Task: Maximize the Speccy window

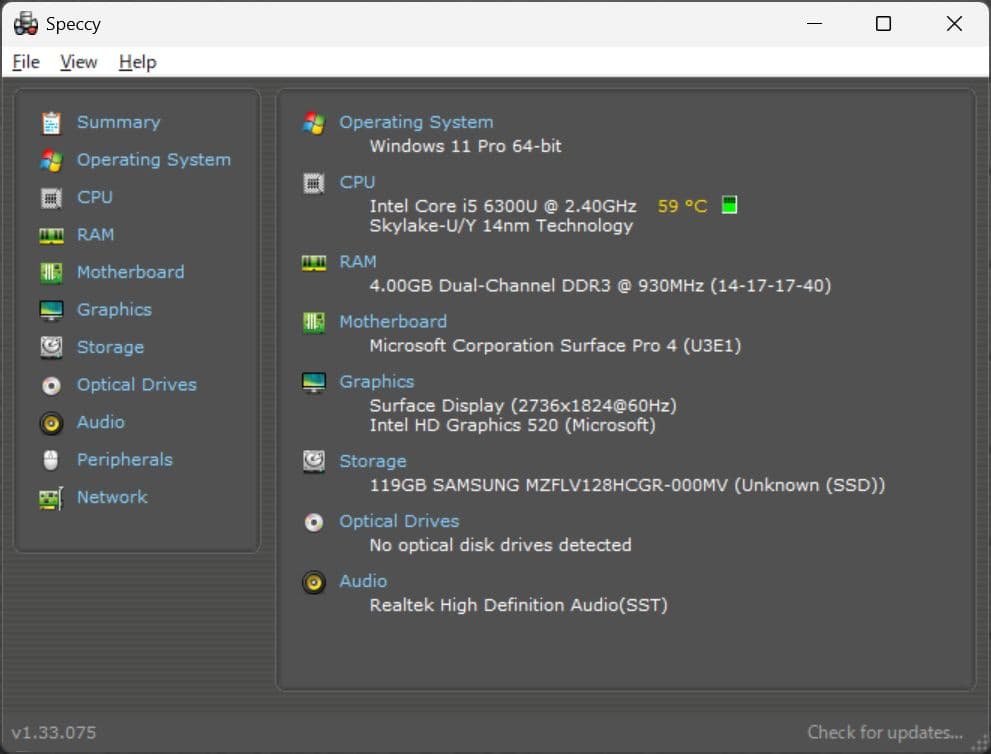Action: click(884, 24)
